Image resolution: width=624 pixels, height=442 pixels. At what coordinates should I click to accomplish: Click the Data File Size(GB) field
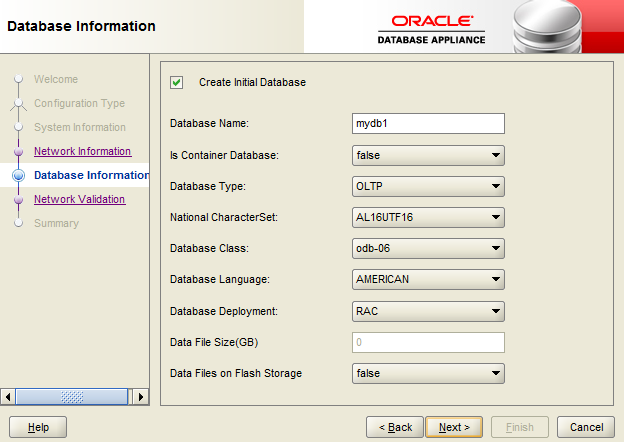coord(428,342)
